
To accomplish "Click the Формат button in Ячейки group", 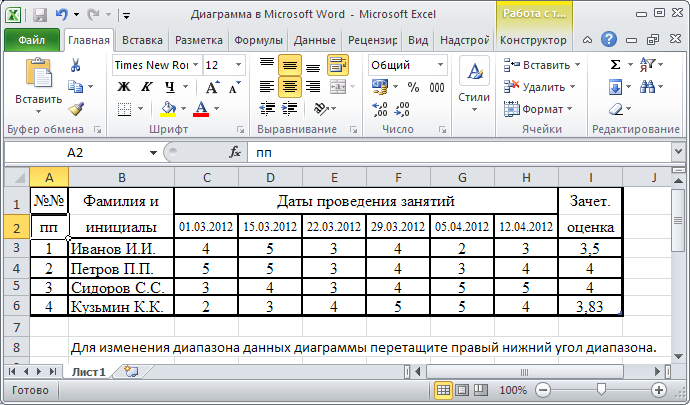I will [x=543, y=108].
